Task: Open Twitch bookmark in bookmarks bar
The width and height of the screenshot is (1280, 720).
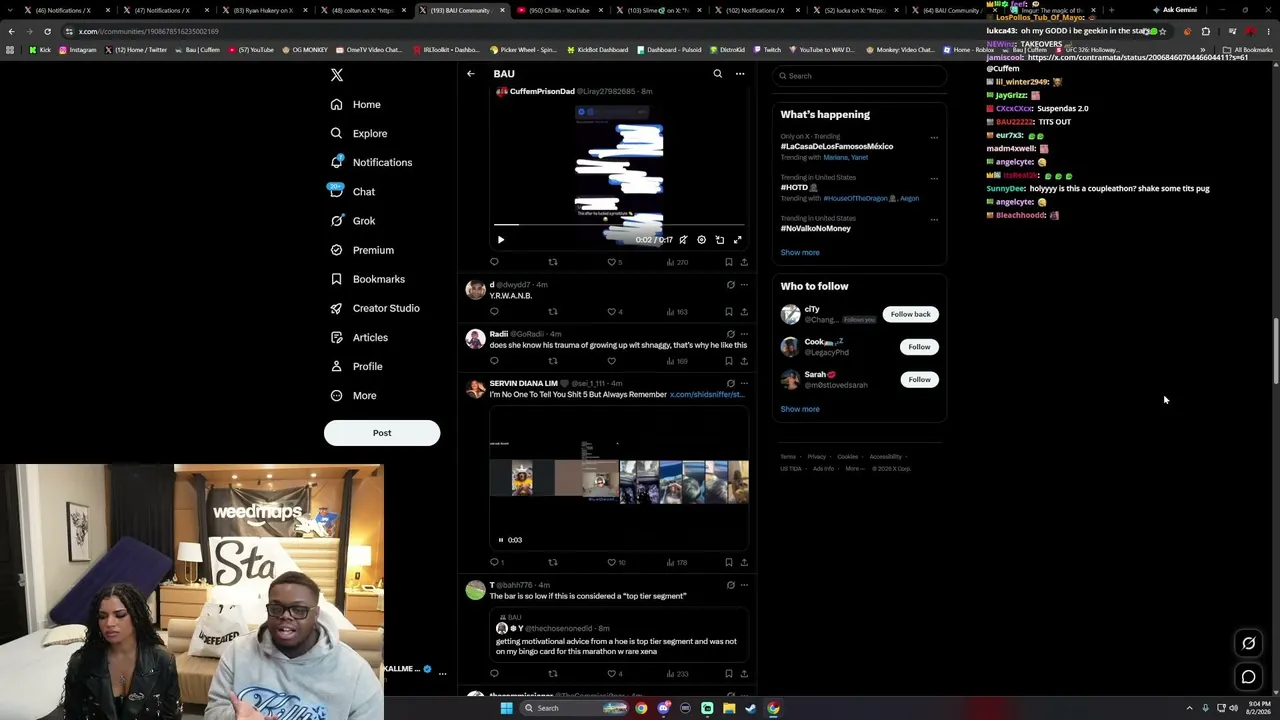Action: coord(767,49)
